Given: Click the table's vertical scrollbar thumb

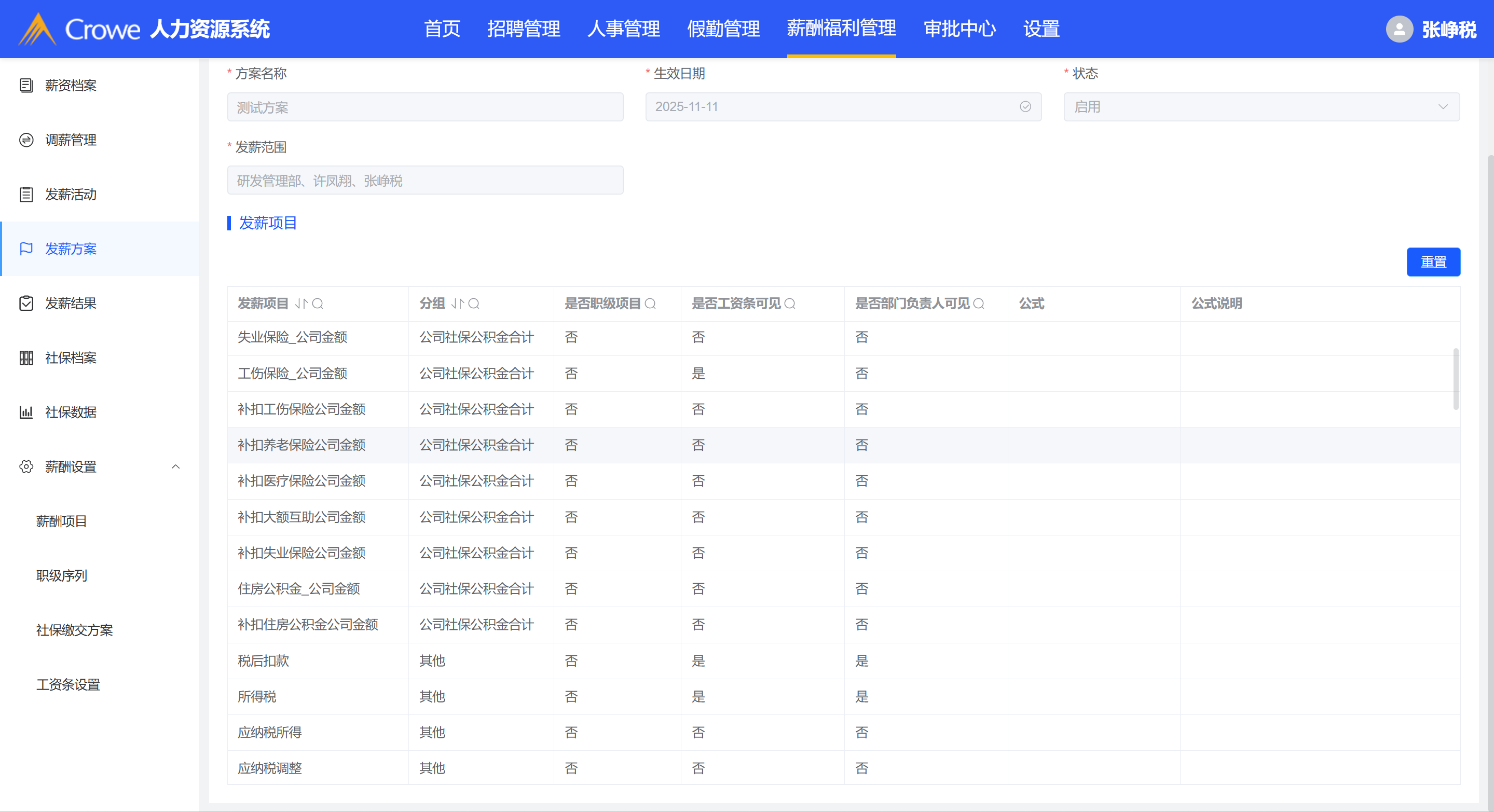Looking at the screenshot, I should click(x=1456, y=380).
